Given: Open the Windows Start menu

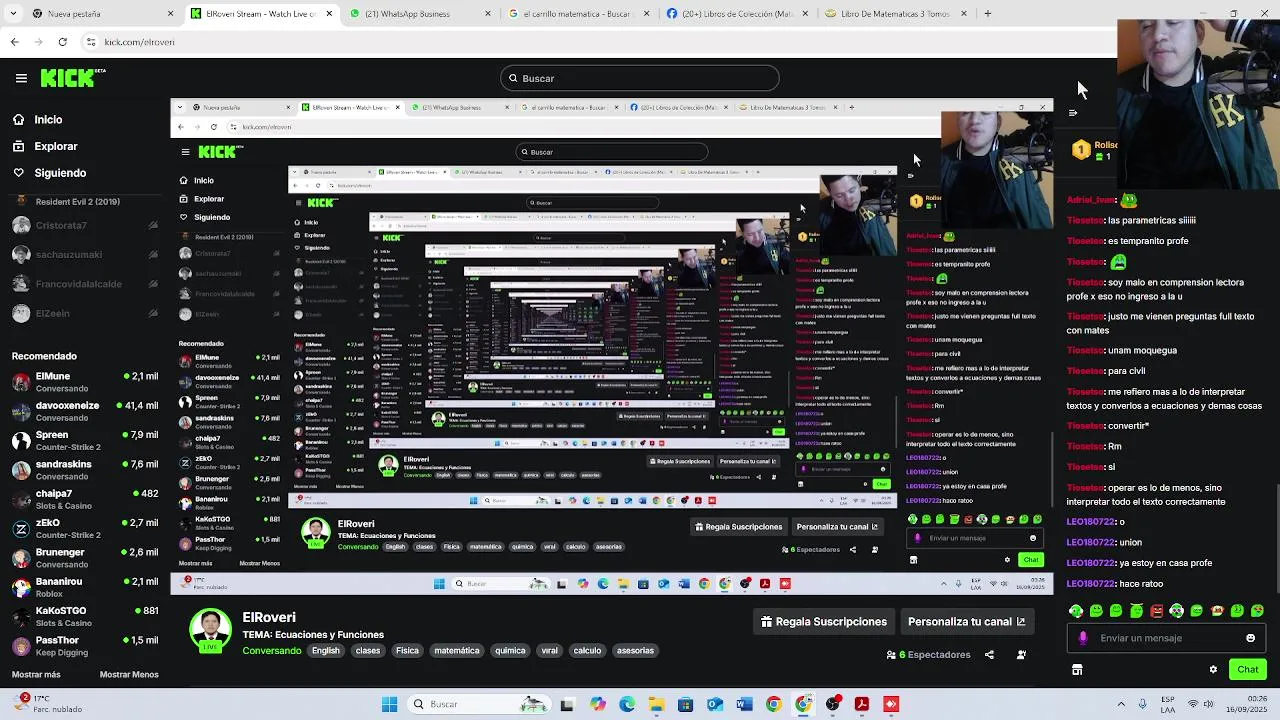Looking at the screenshot, I should (389, 704).
